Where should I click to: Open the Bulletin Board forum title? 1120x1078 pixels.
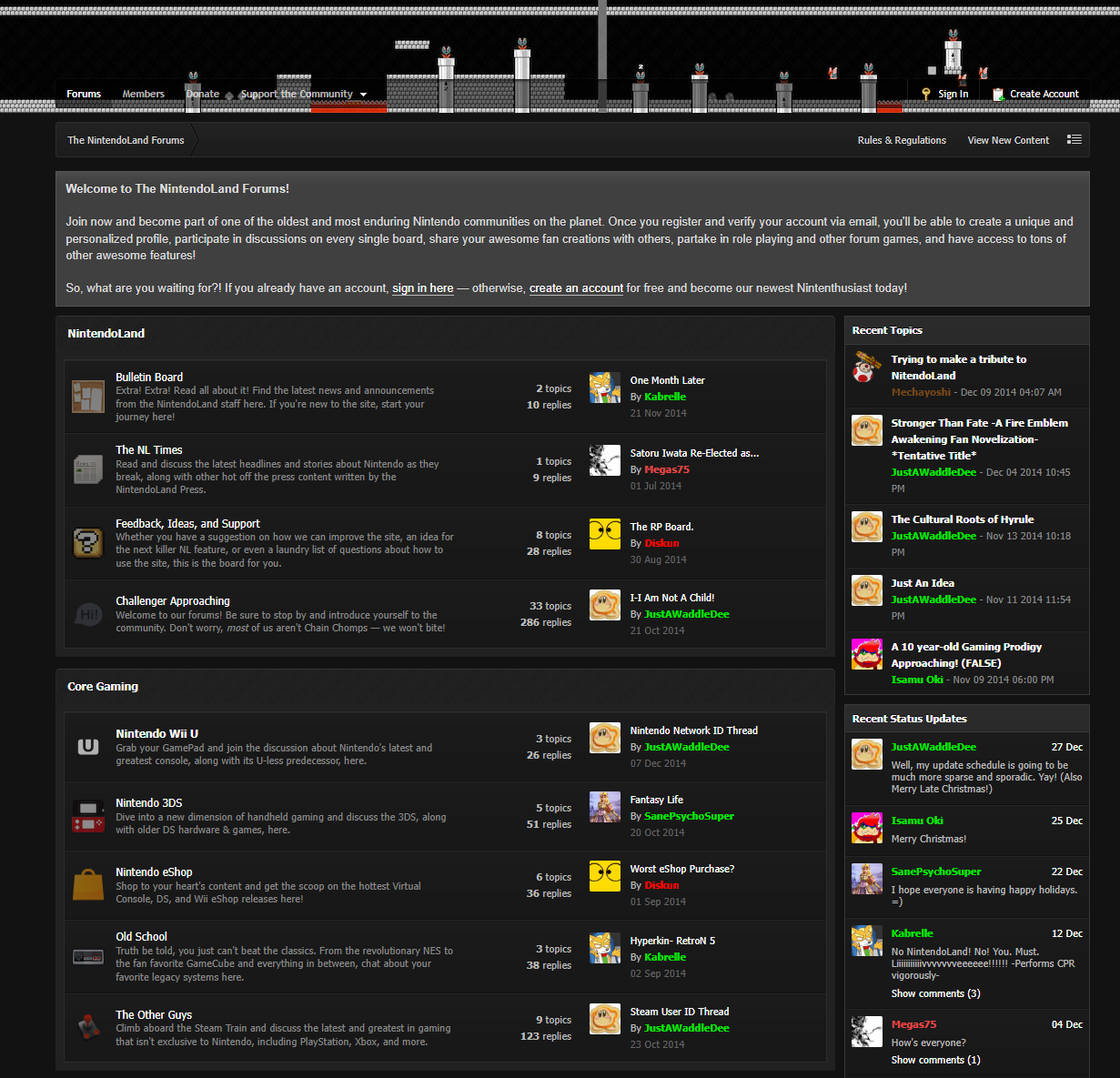coord(149,377)
